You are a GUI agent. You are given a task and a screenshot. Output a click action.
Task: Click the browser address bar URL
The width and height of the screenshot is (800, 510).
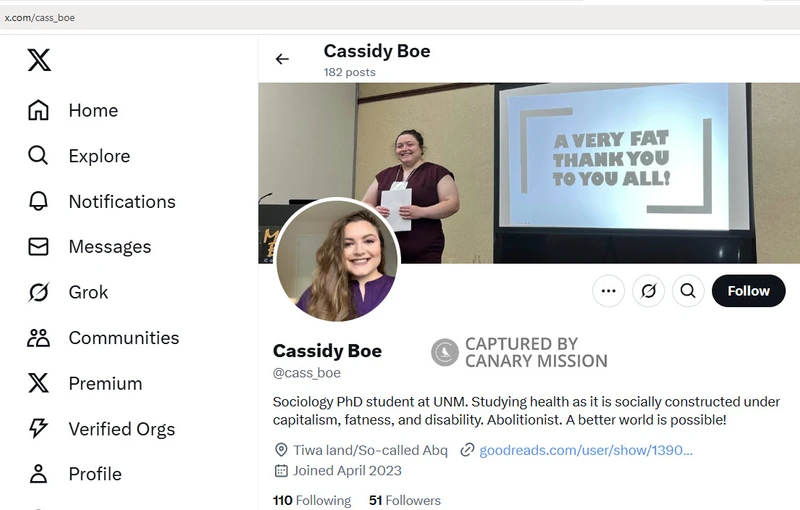pos(40,17)
